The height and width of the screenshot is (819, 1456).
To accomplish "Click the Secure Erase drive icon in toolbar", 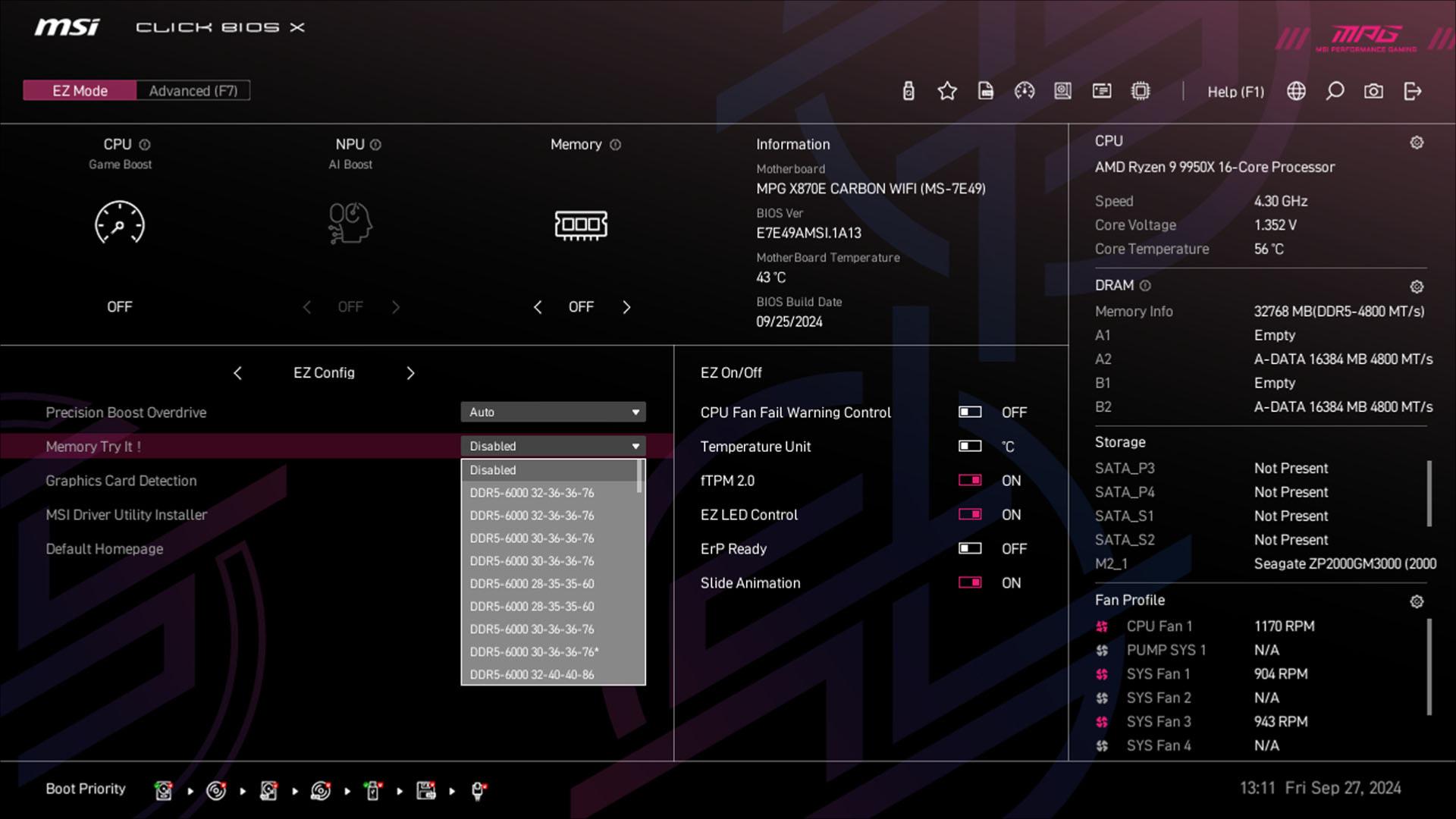I will point(1063,91).
